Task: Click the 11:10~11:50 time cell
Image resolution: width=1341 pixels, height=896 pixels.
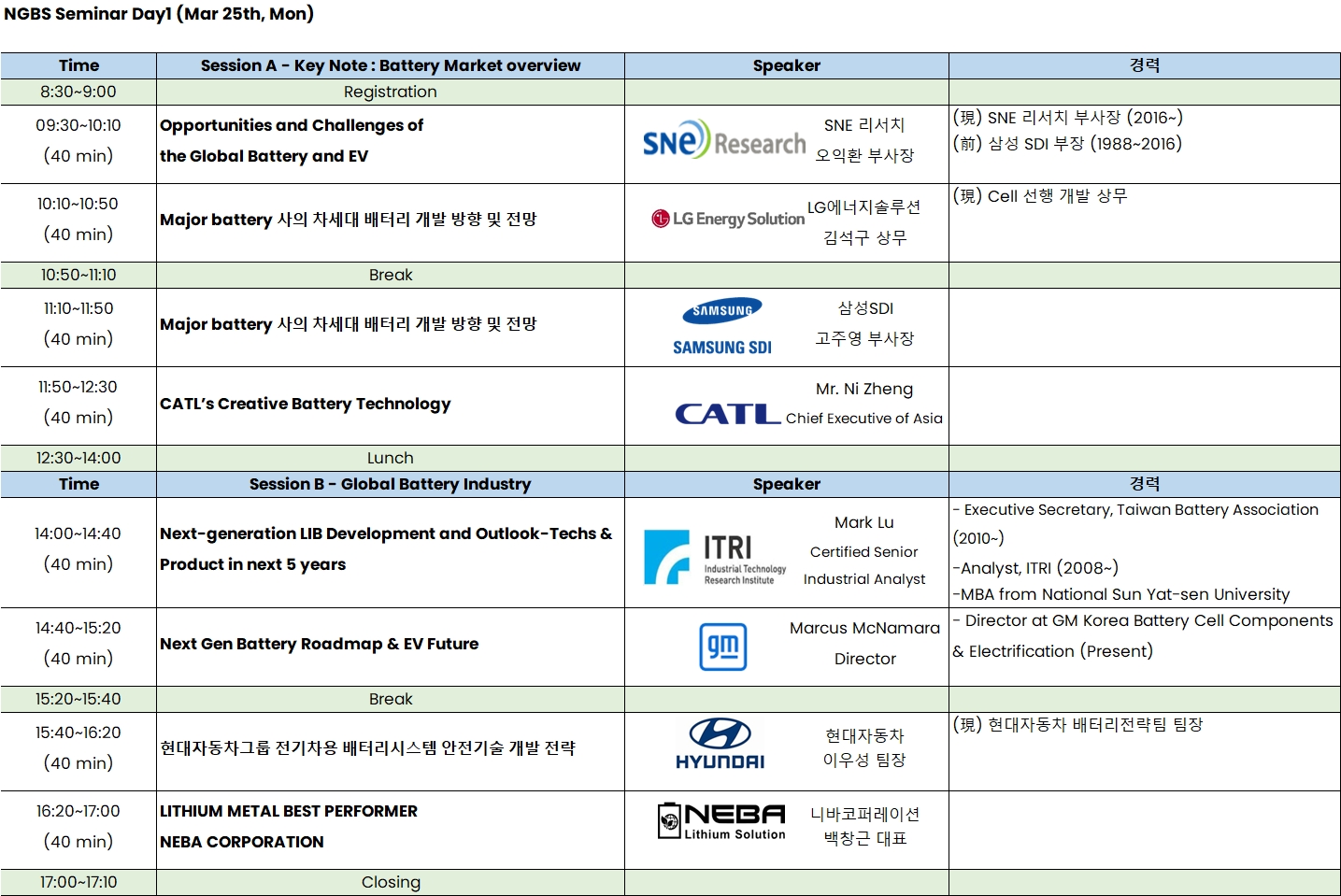Action: (x=78, y=327)
